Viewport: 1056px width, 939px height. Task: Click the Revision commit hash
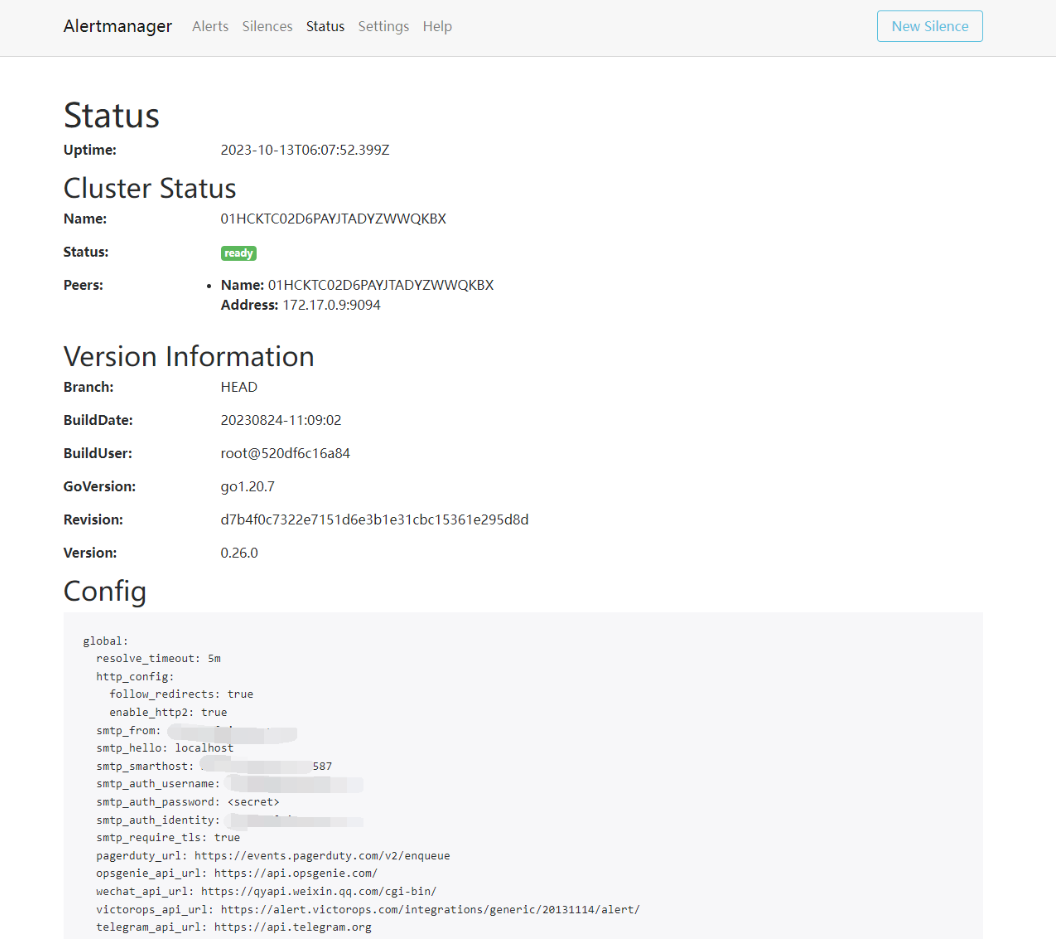[x=374, y=520]
